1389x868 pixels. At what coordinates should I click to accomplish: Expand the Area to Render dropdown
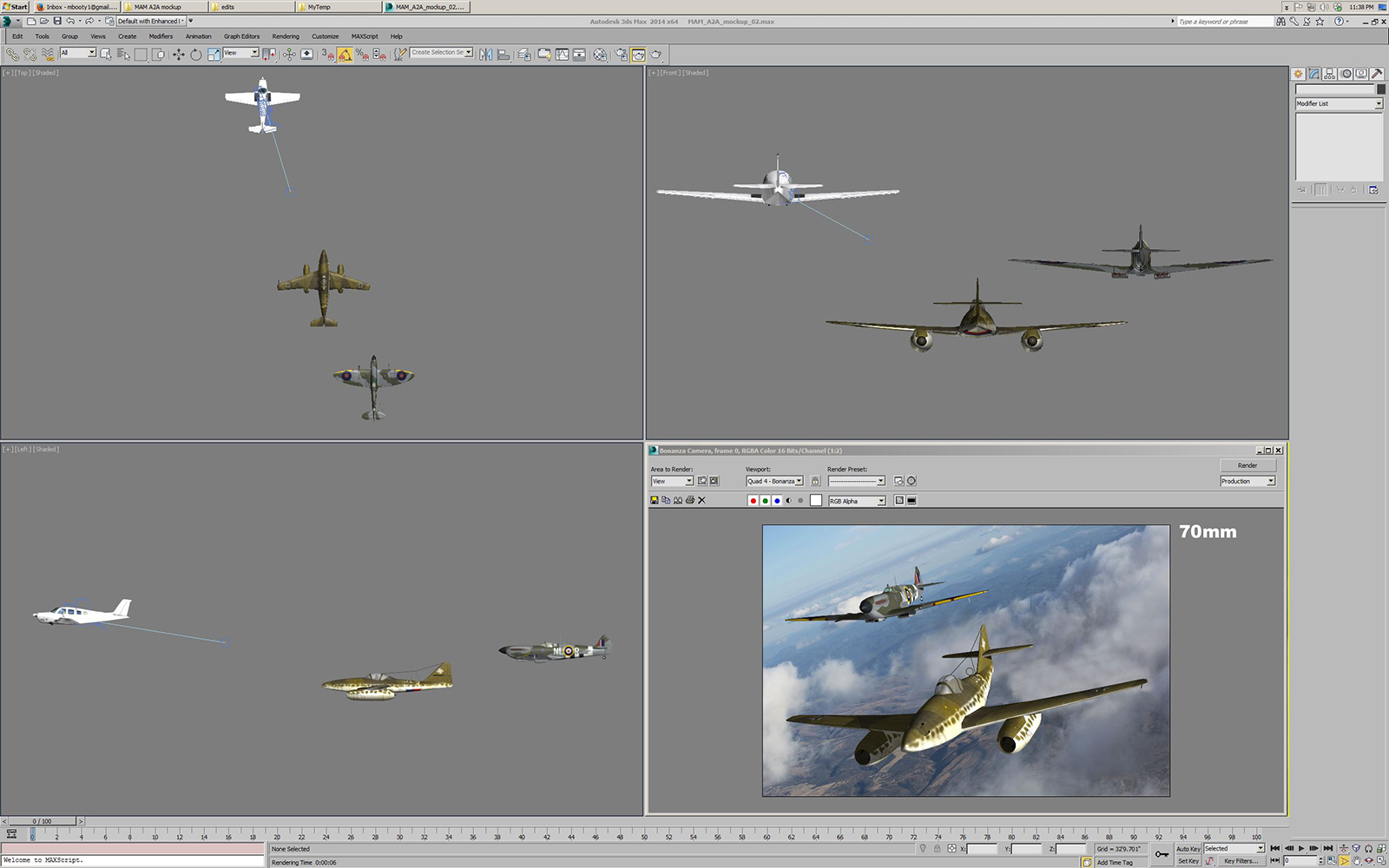point(689,481)
